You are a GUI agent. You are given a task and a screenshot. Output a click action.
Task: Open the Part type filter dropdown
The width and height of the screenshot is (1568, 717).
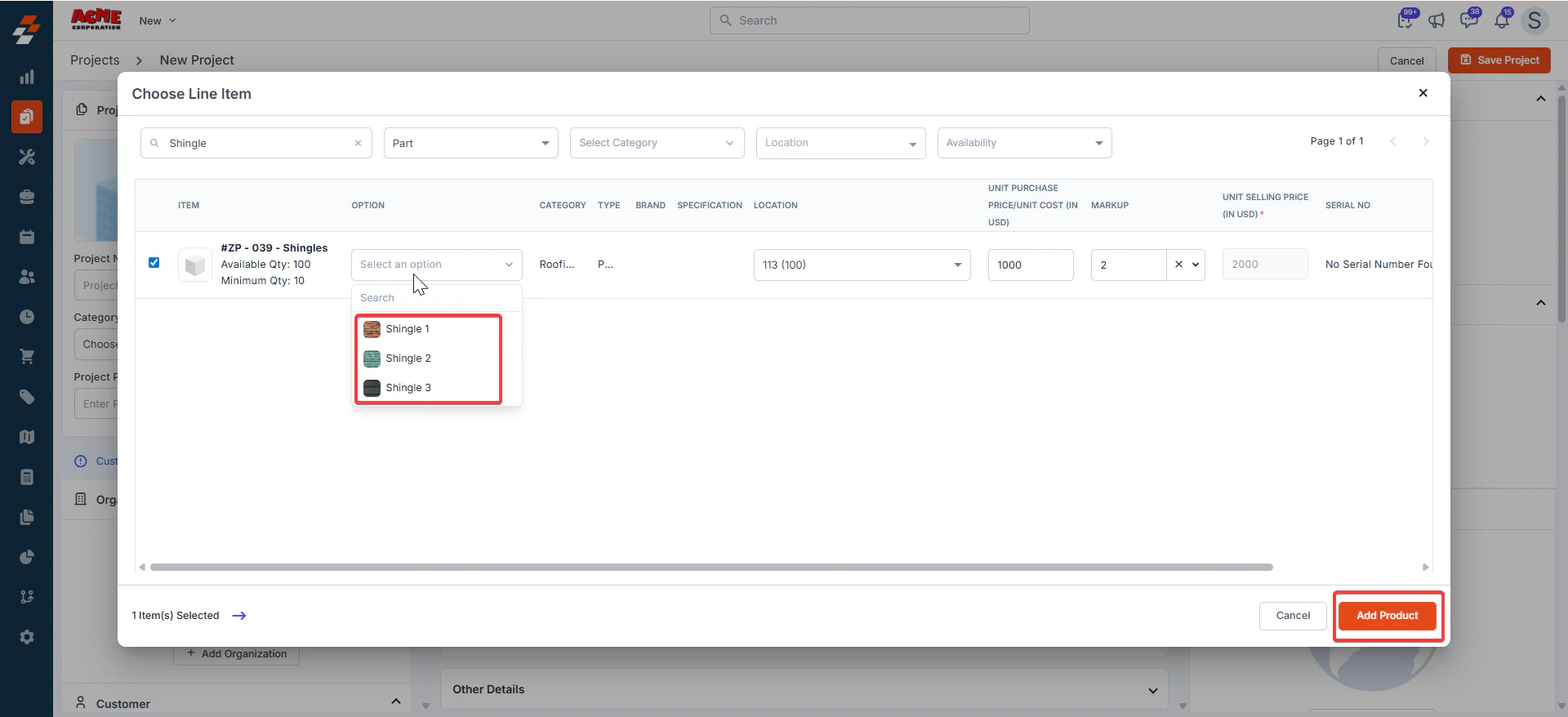click(x=471, y=143)
